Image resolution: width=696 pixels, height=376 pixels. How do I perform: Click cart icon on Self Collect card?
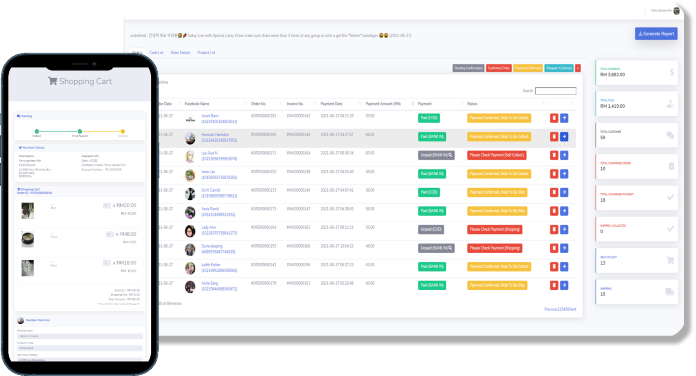(x=670, y=260)
